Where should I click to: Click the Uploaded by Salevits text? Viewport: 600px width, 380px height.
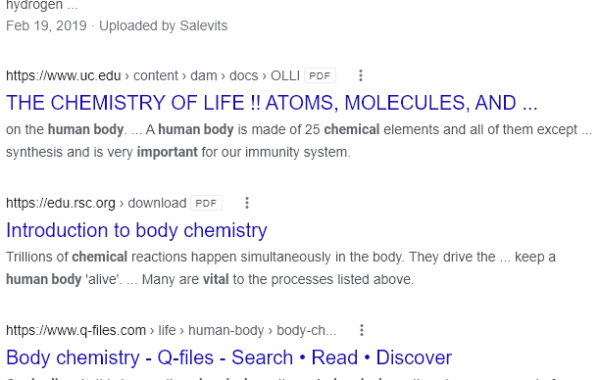pyautogui.click(x=163, y=26)
